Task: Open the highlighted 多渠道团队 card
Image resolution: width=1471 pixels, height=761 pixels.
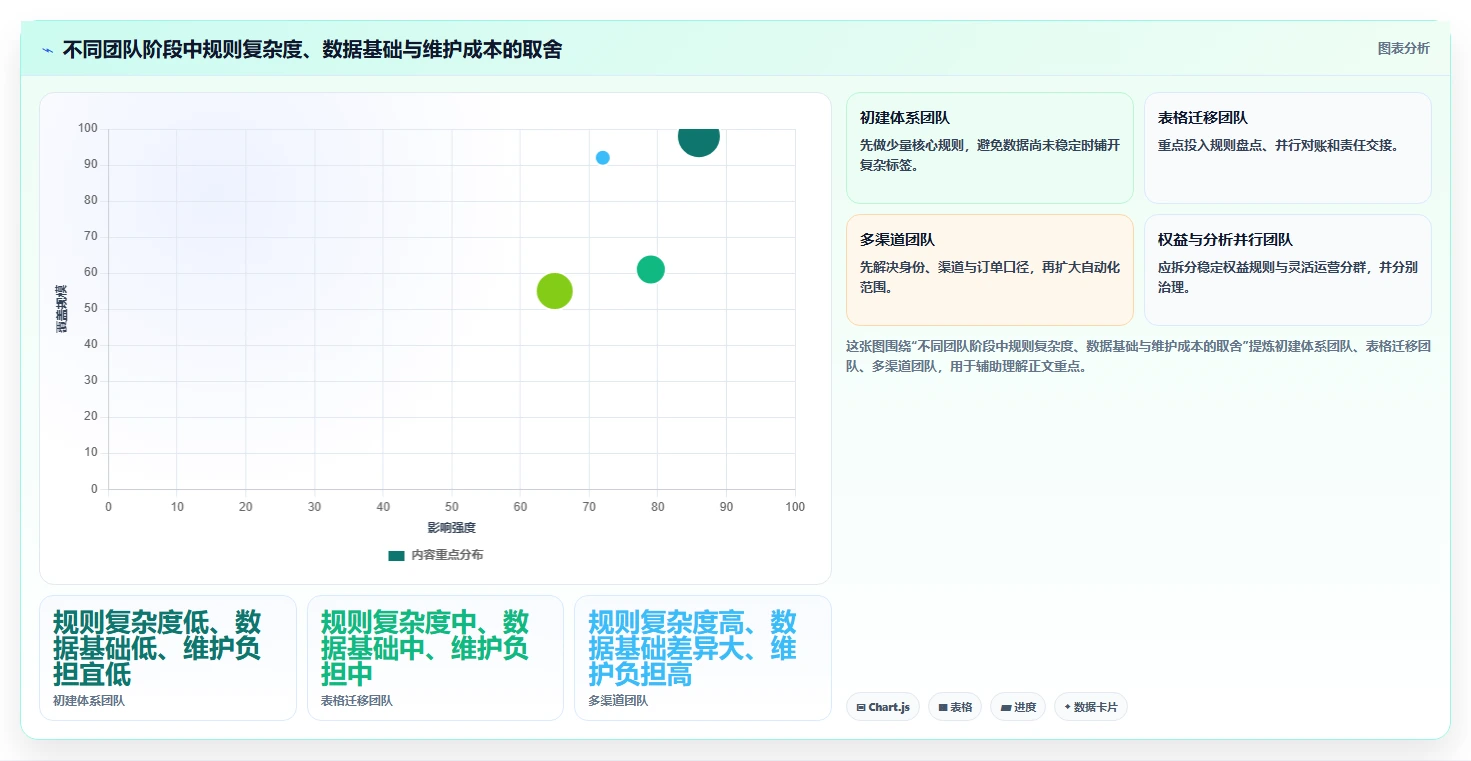Action: click(x=989, y=270)
